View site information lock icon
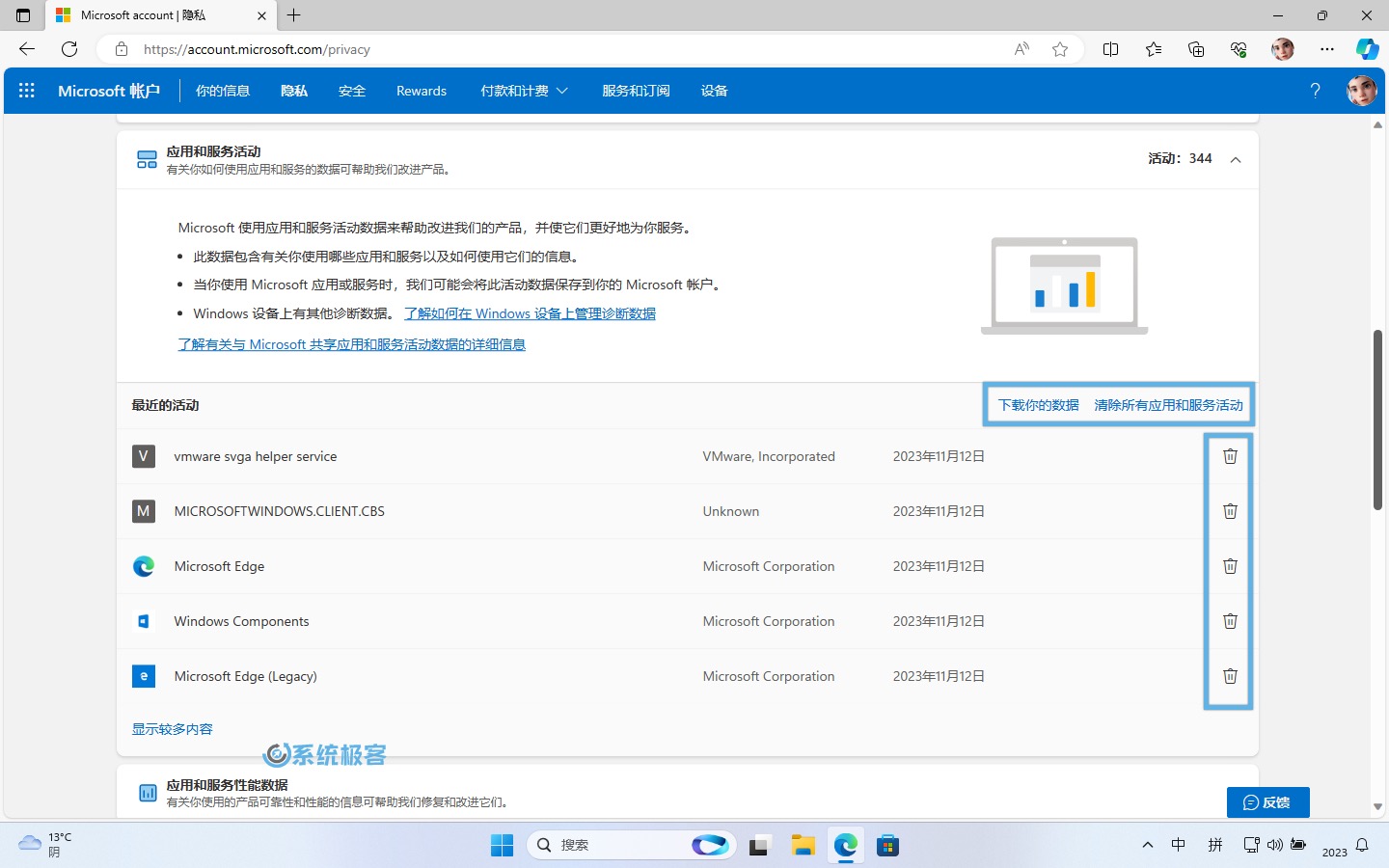The image size is (1389, 868). point(122,49)
